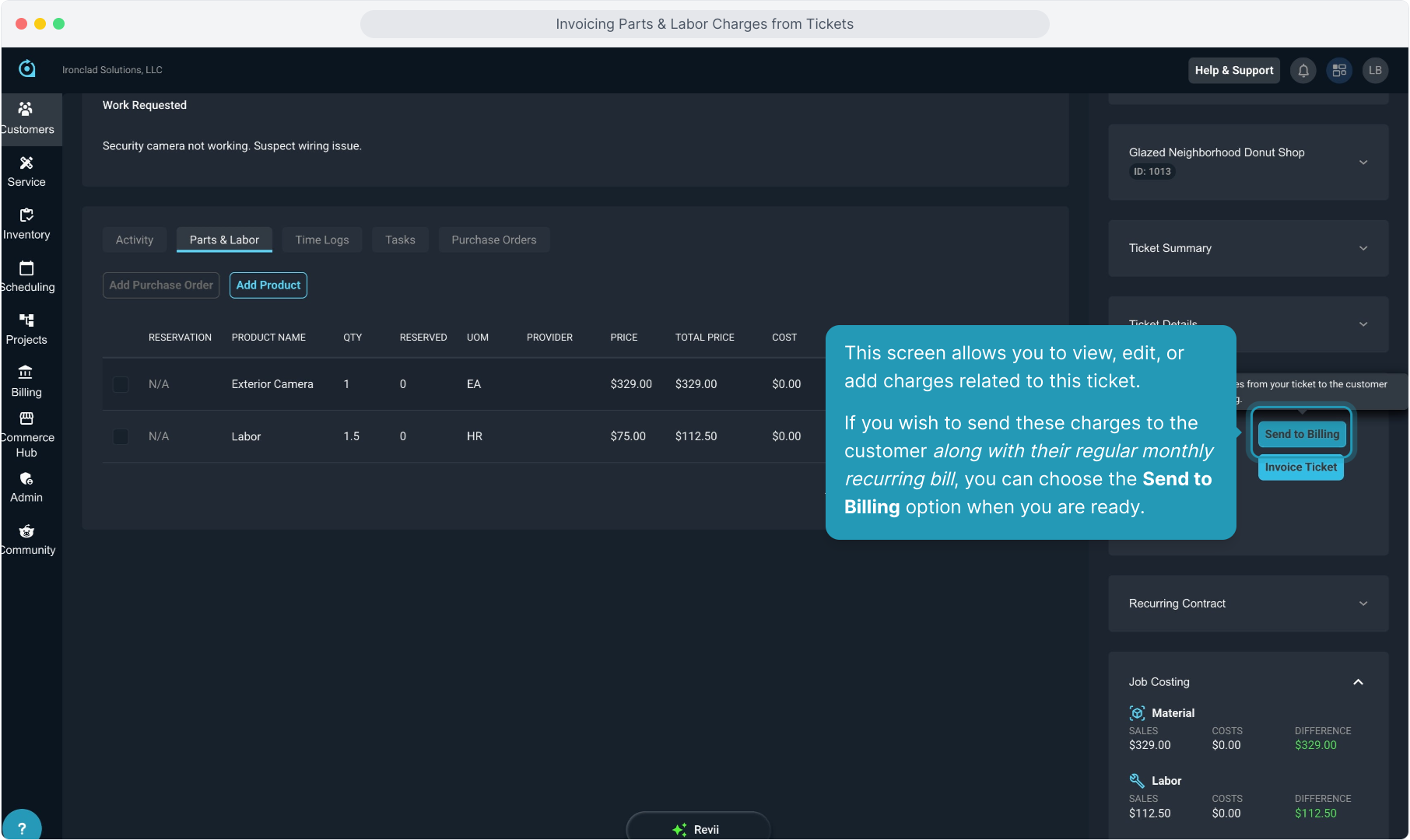Check the Exterior Camera row checkbox
This screenshot has width=1410, height=840.
tap(121, 384)
